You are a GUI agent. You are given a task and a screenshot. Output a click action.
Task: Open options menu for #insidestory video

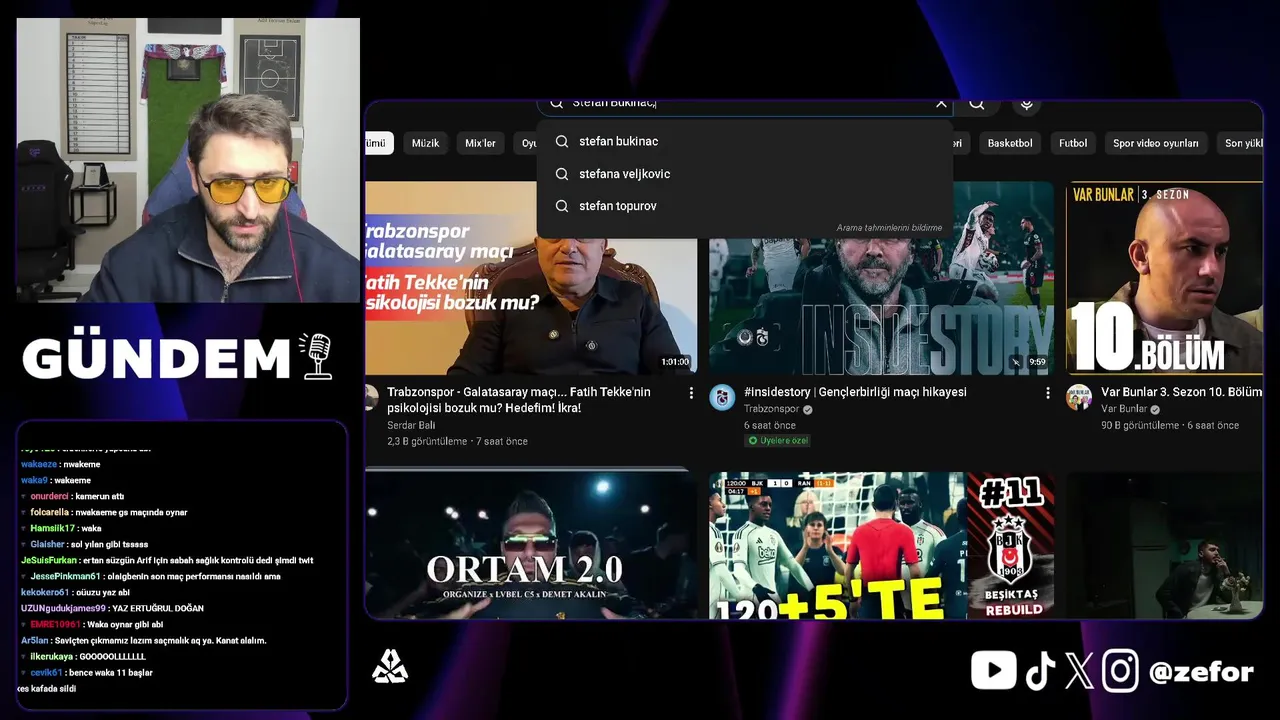pos(1048,394)
